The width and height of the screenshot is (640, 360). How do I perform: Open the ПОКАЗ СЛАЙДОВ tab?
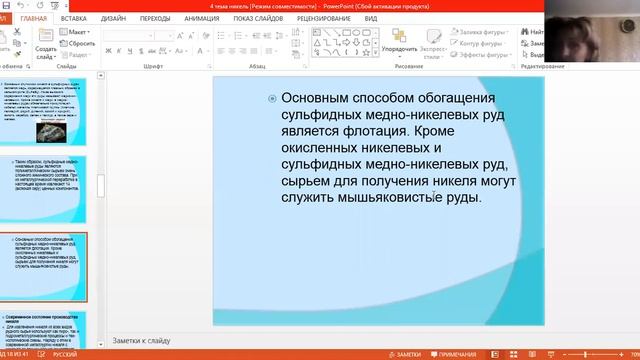click(x=258, y=18)
